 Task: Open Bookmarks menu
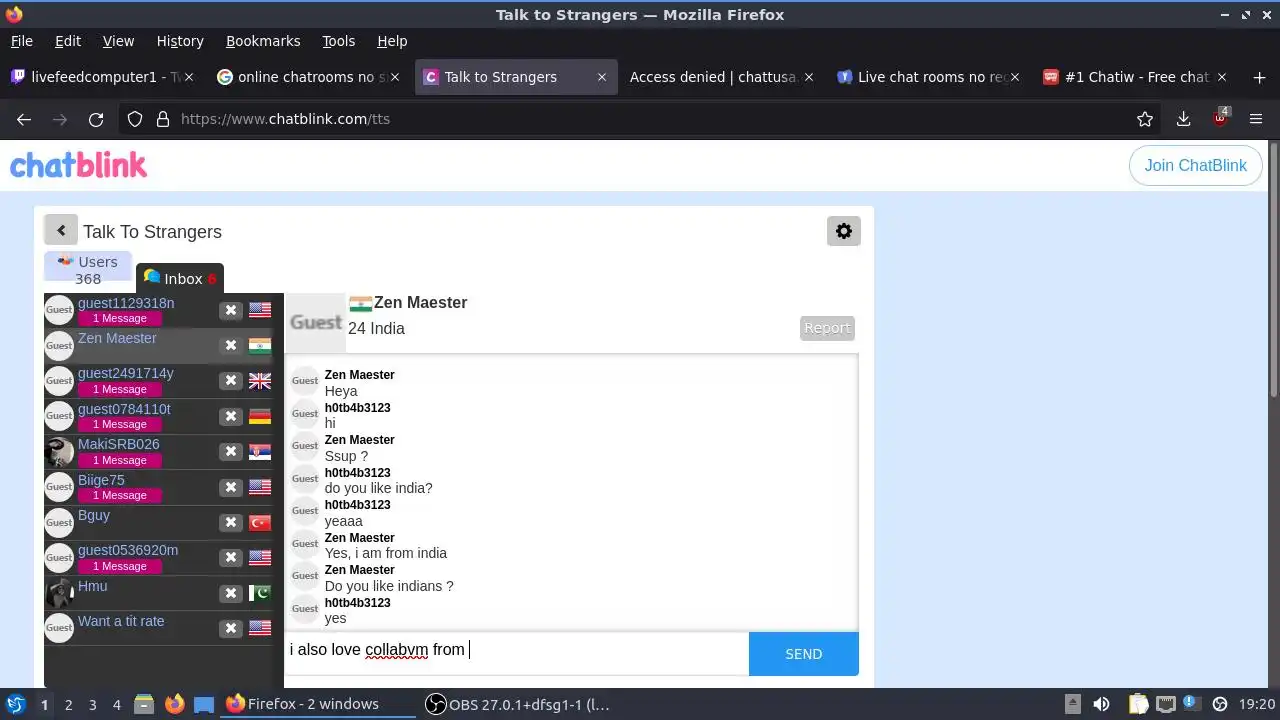263,41
